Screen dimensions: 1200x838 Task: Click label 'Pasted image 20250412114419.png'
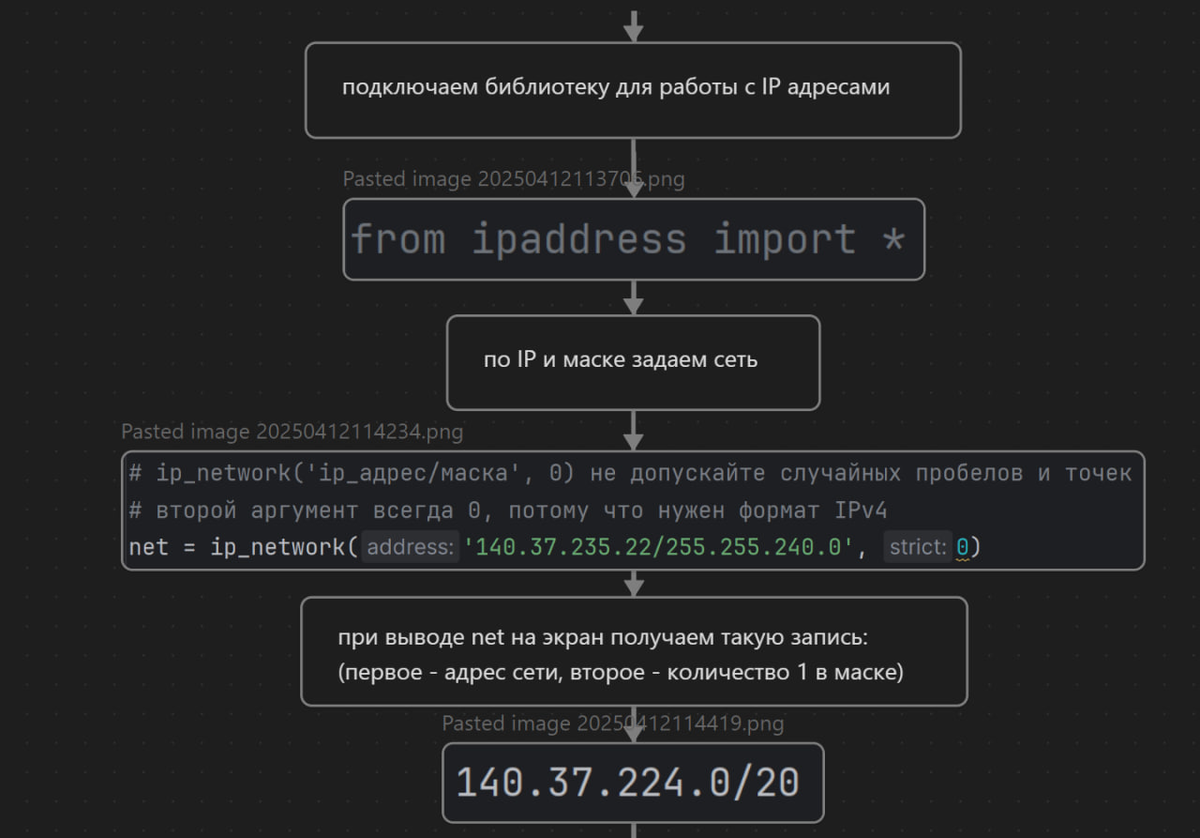point(613,723)
